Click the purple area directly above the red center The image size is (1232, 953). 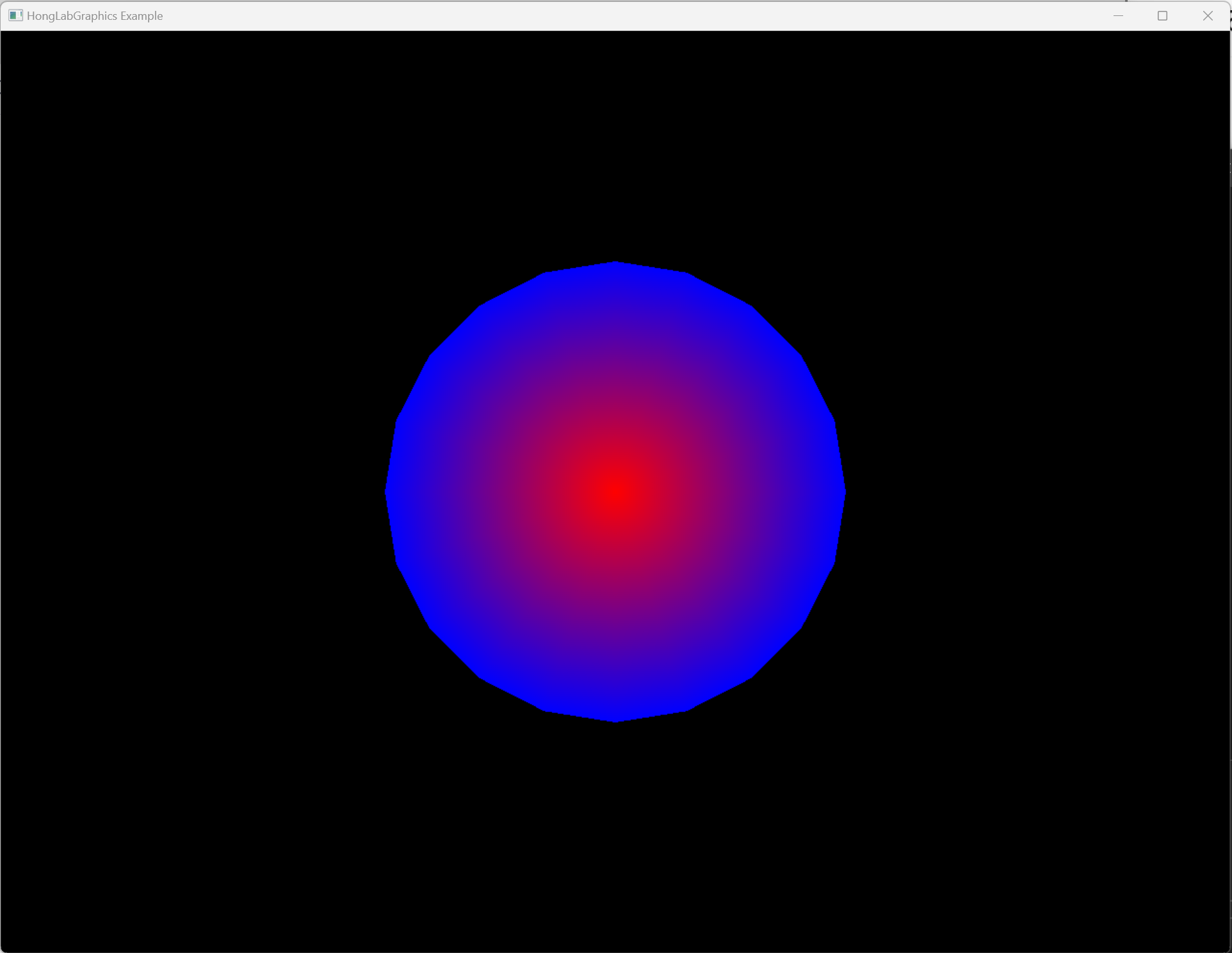615,378
